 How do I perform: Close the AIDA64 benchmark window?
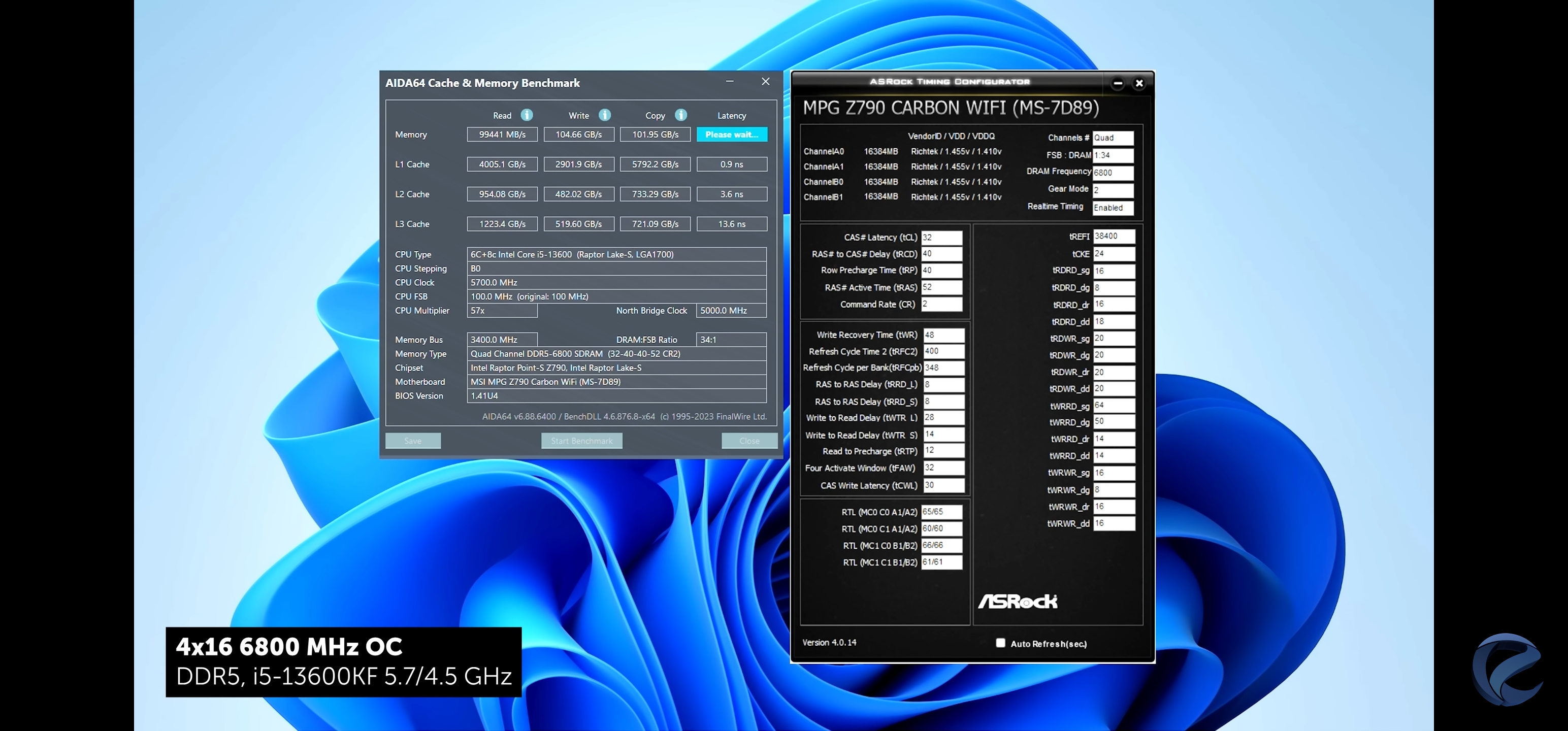coord(765,82)
